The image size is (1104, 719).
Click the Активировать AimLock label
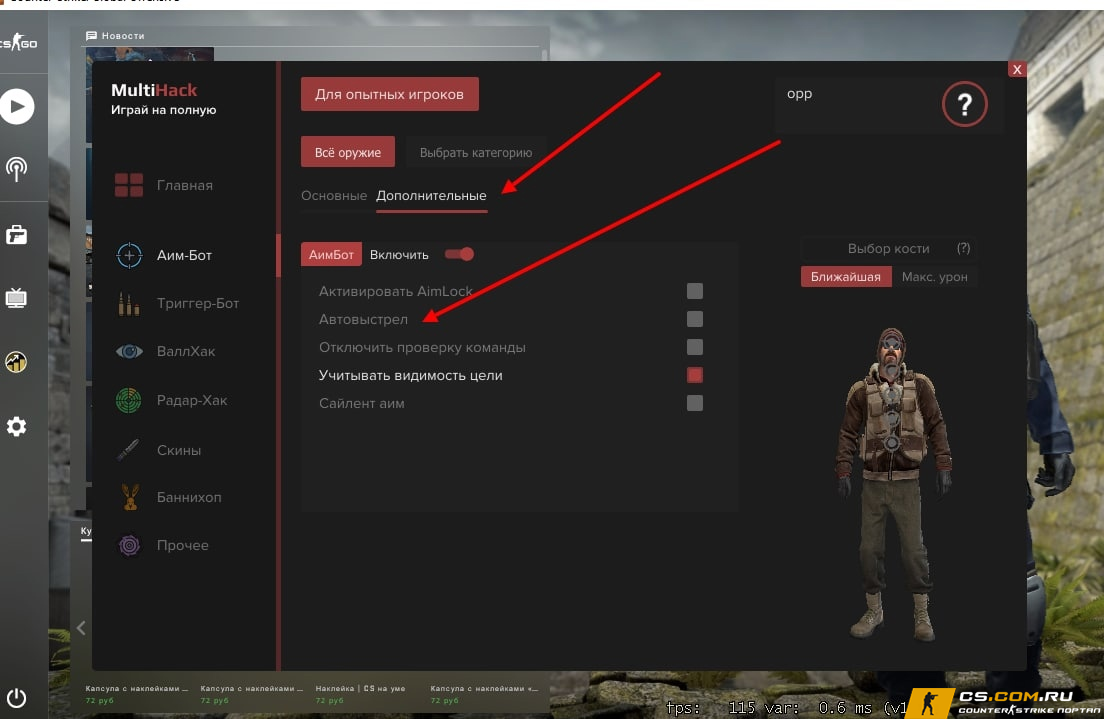396,291
